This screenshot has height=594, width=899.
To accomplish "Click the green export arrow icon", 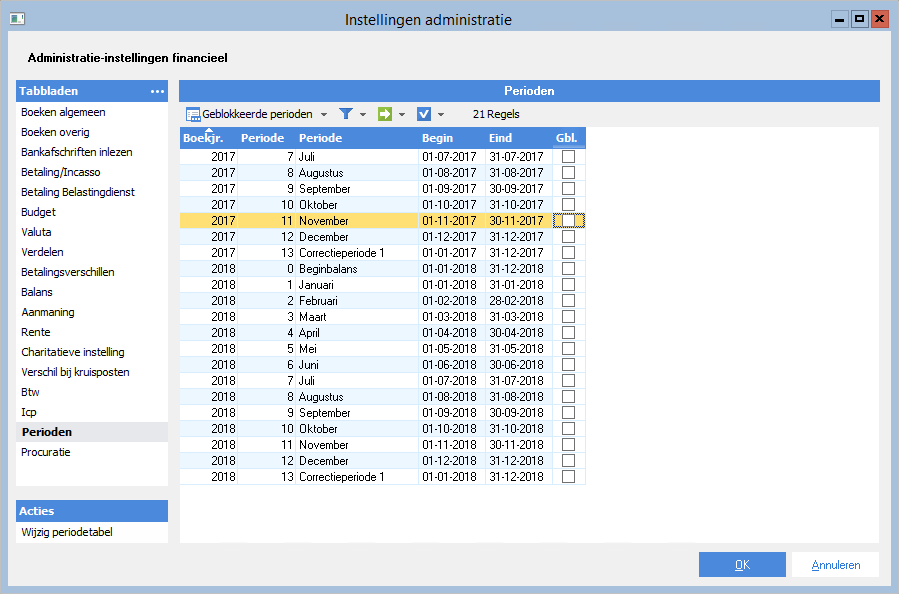I will coord(385,114).
